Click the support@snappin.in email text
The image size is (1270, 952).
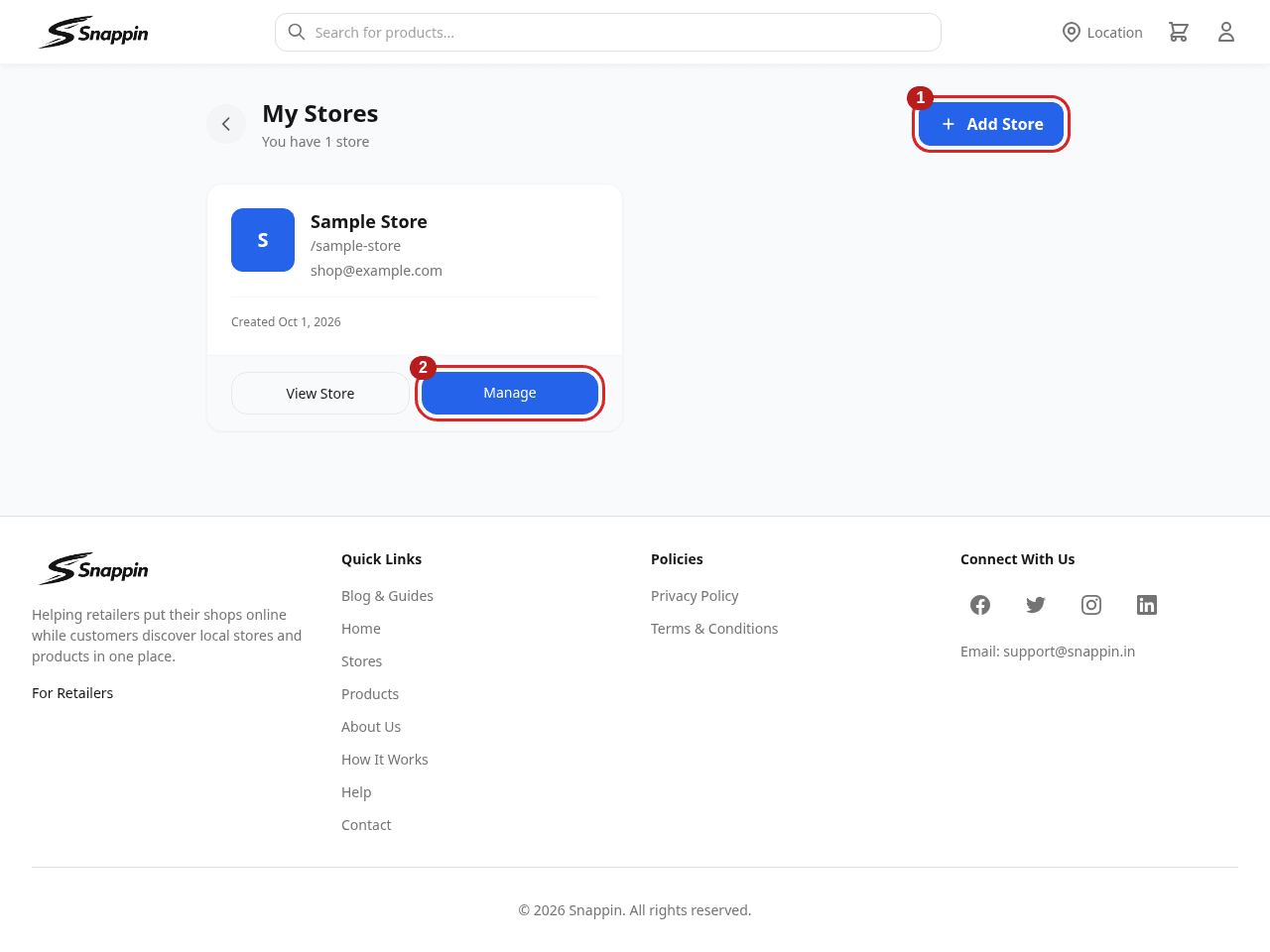(1069, 652)
